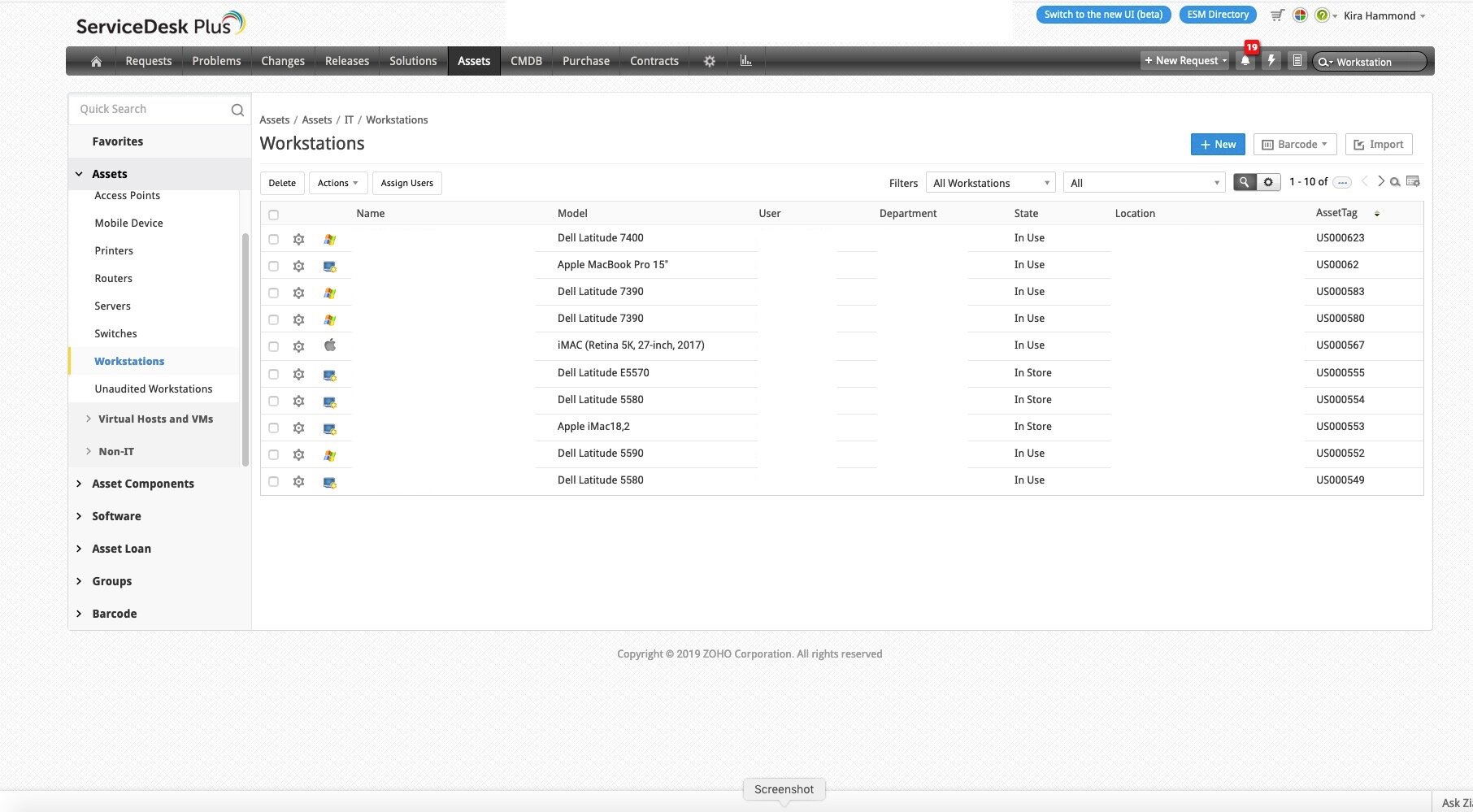Open the home dashboard icon
The height and width of the screenshot is (812, 1473).
[96, 61]
